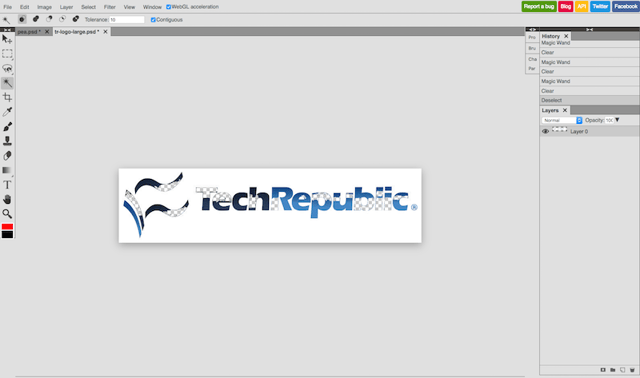Choose the fifth selection mode icon
Viewport: 640px width, 378px height.
point(76,19)
